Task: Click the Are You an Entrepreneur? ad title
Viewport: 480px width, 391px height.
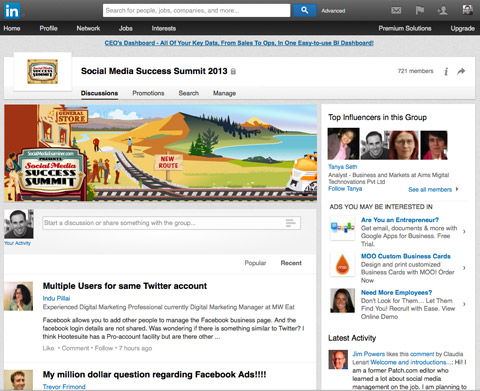Action: [x=400, y=220]
